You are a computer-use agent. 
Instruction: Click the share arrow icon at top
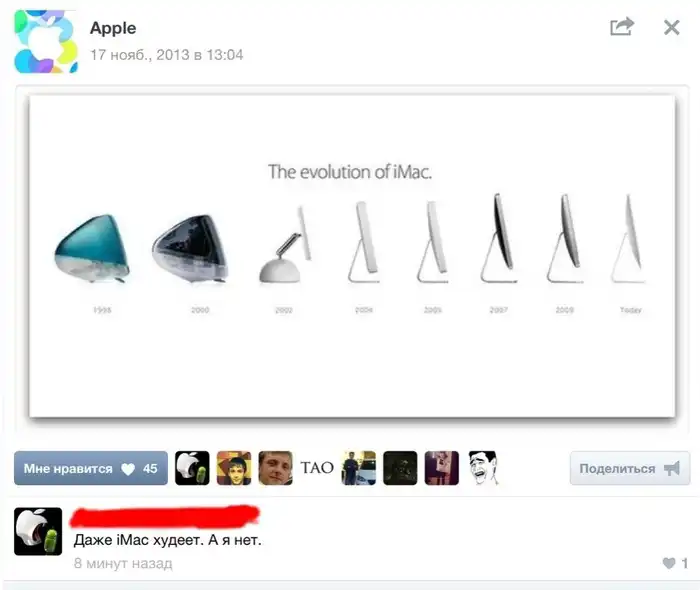tap(622, 27)
